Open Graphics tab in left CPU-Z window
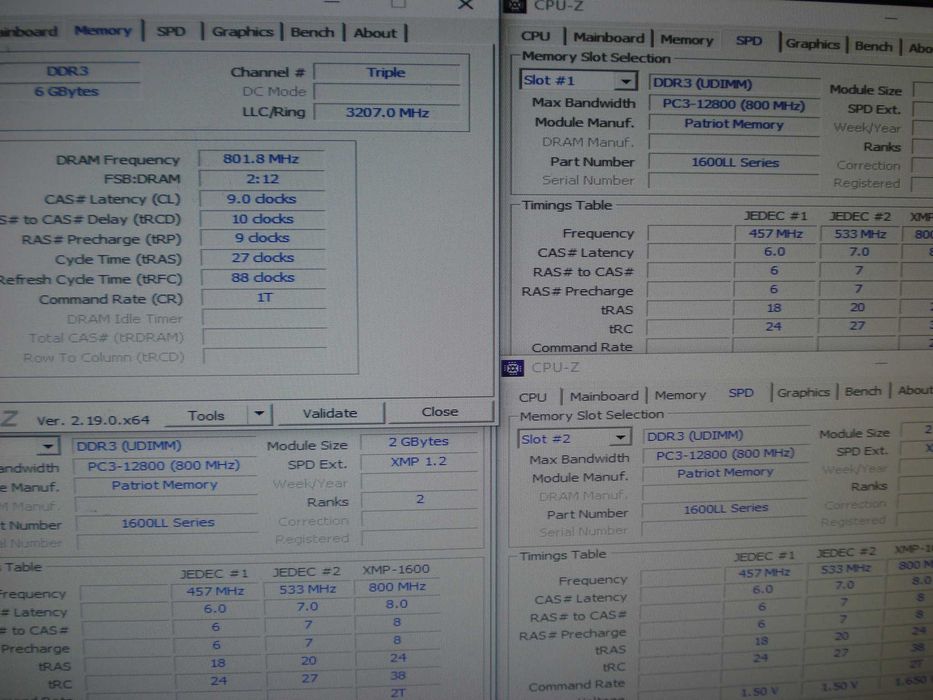 point(242,32)
